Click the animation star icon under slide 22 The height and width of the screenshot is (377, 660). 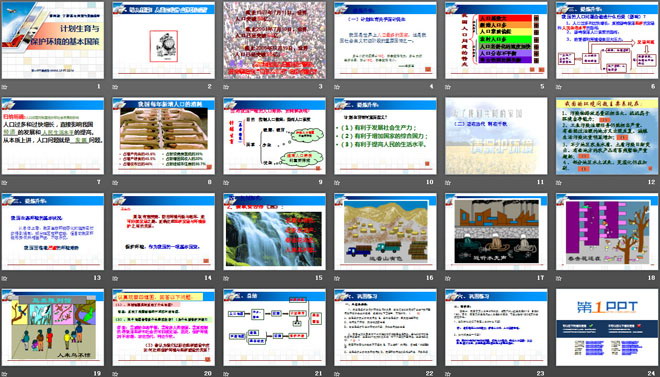tap(337, 374)
